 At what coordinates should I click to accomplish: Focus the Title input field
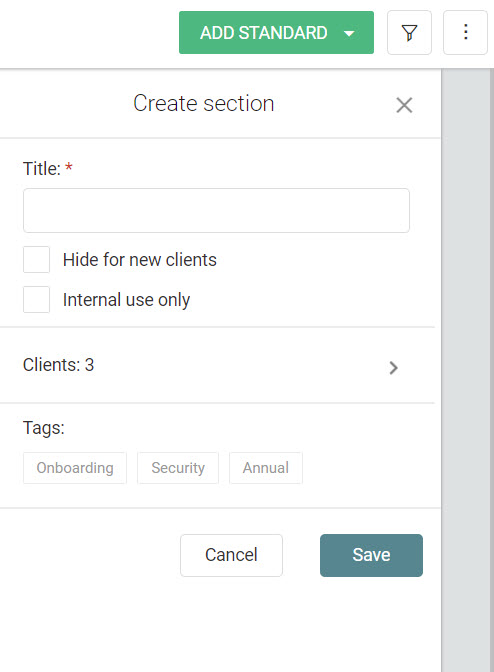[216, 210]
